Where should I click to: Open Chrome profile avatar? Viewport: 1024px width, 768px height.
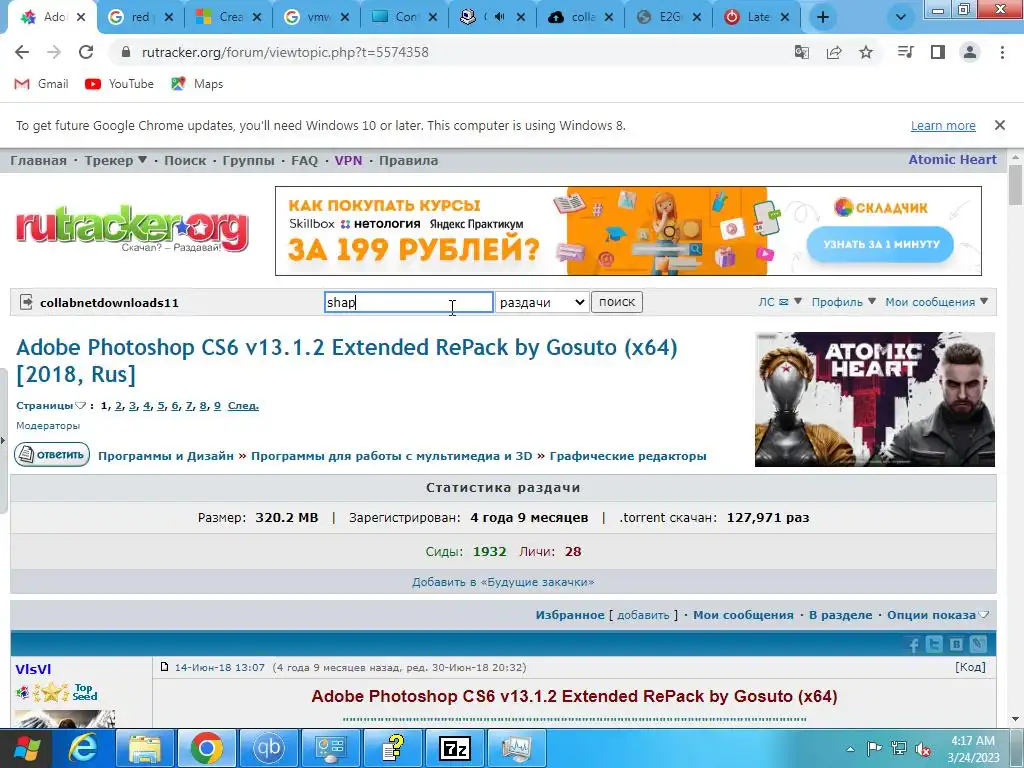click(970, 52)
